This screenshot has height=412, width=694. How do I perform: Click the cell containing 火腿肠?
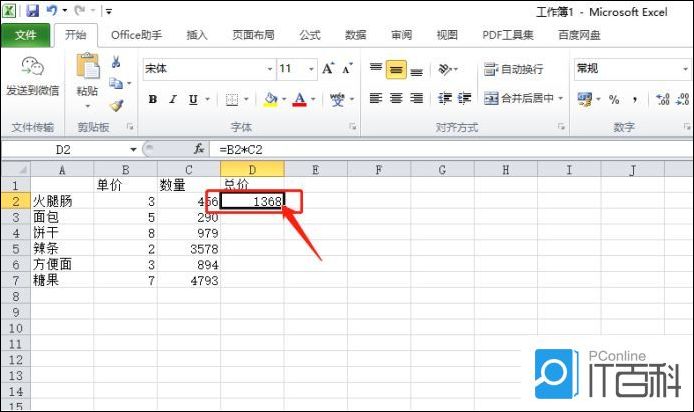click(x=62, y=201)
